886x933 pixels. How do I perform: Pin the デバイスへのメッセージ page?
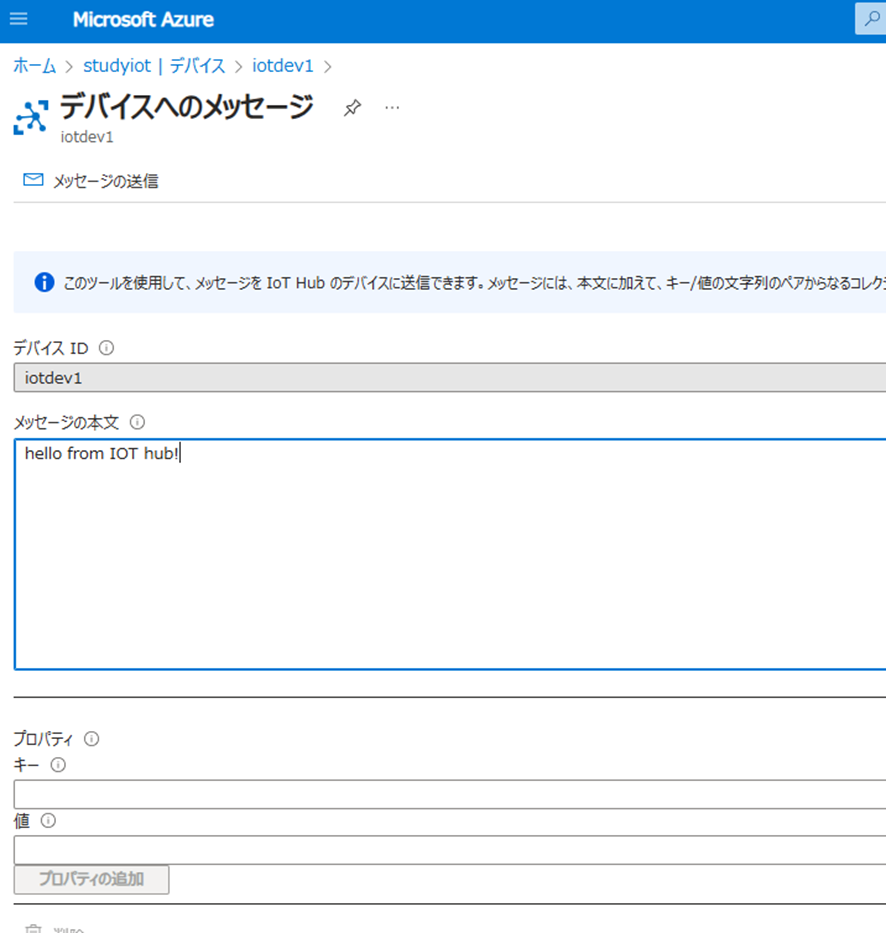352,108
